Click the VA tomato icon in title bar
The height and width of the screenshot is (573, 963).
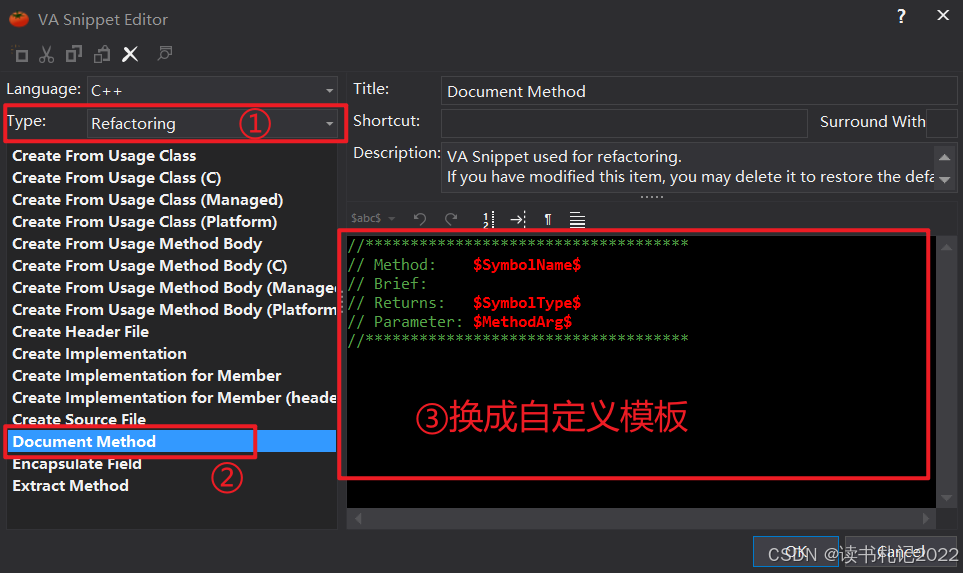(19, 19)
